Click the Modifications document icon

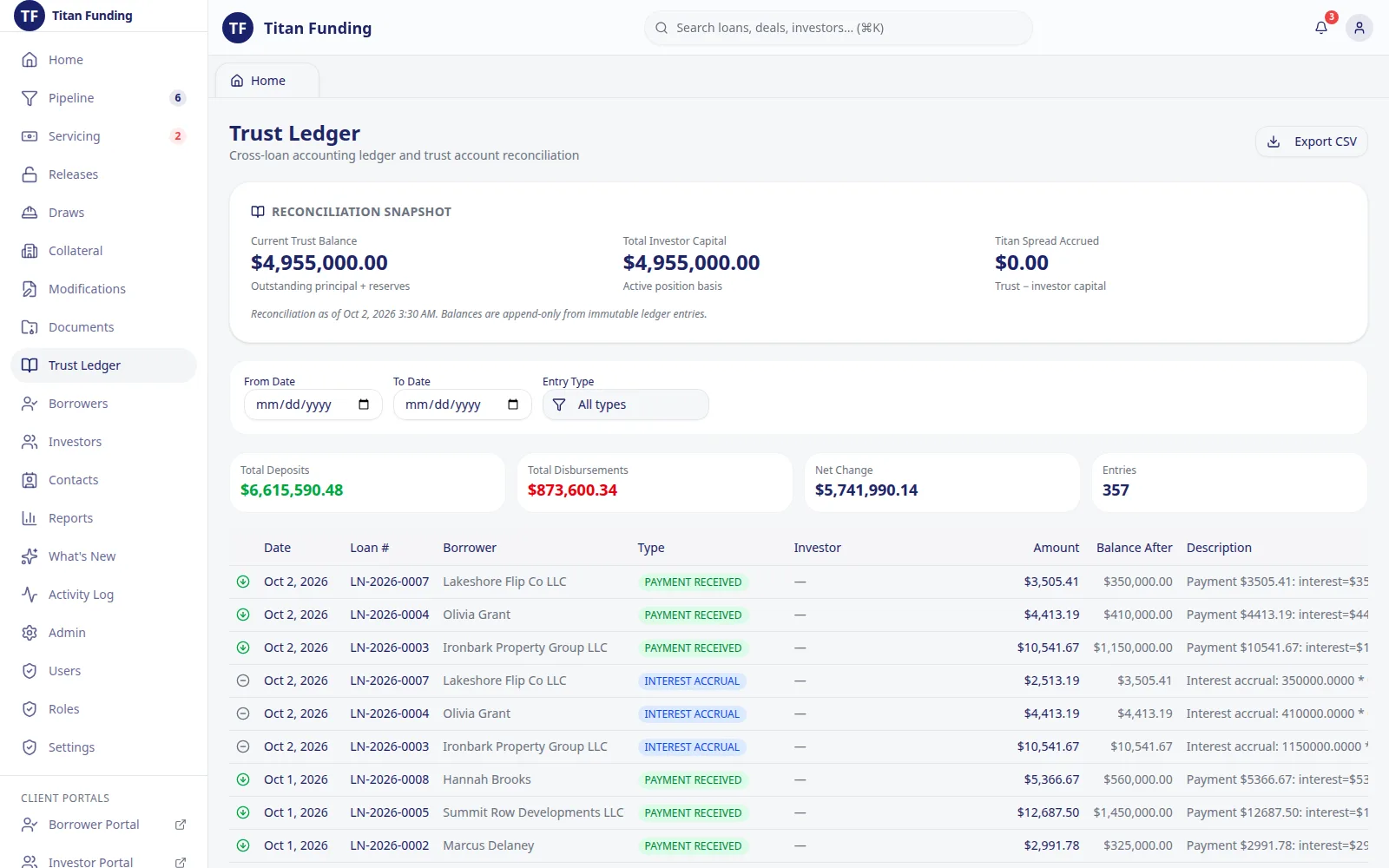(30, 289)
